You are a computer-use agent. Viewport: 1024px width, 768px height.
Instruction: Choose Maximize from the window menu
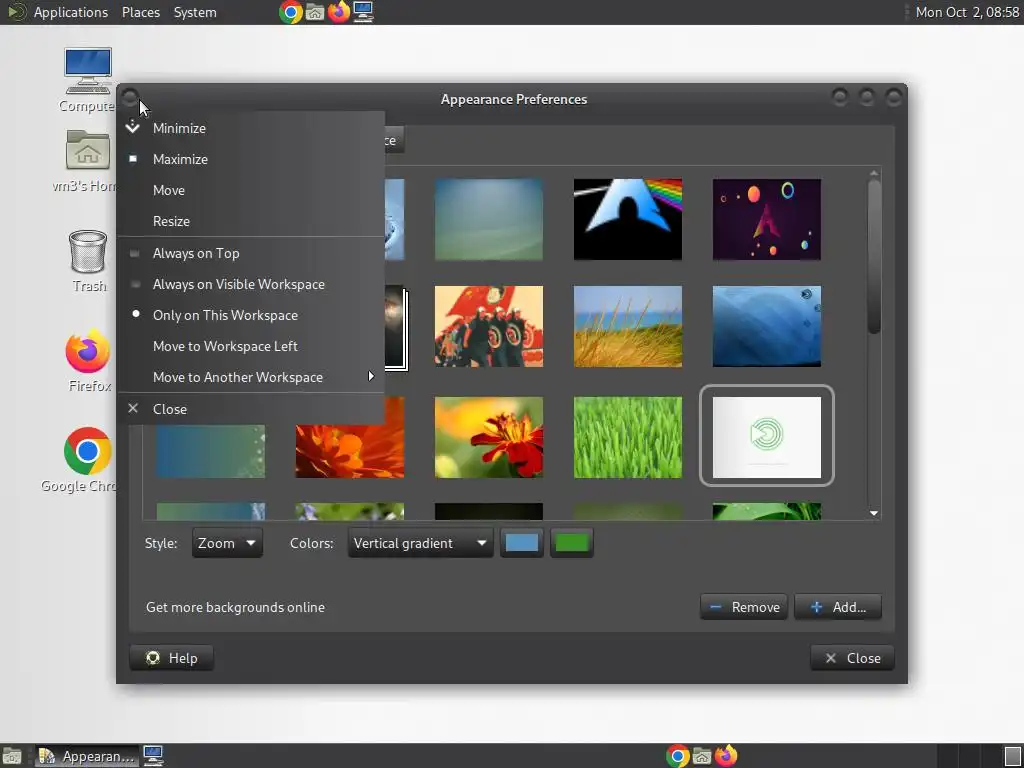(x=251, y=159)
